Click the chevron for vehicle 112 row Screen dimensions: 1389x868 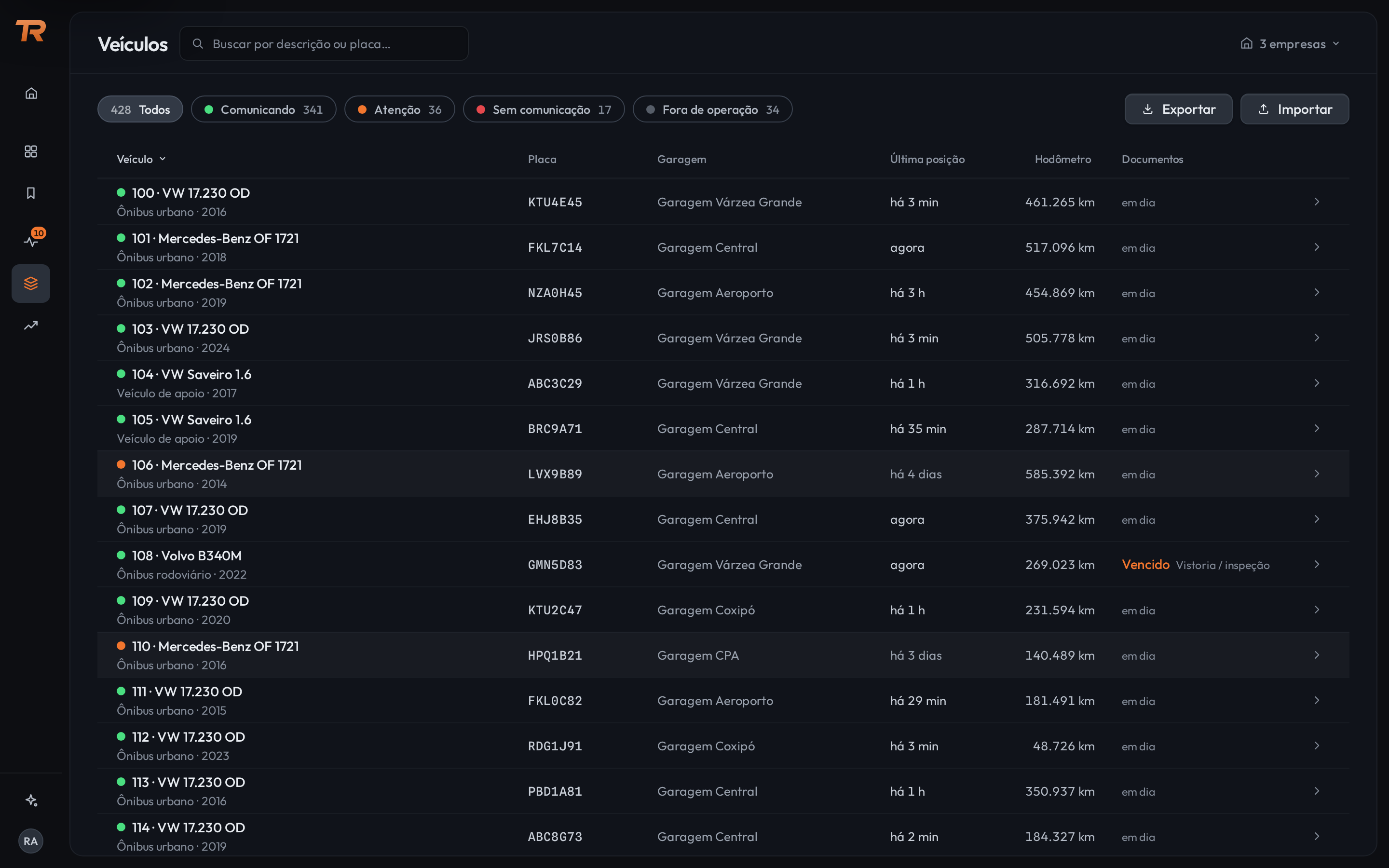1317,746
